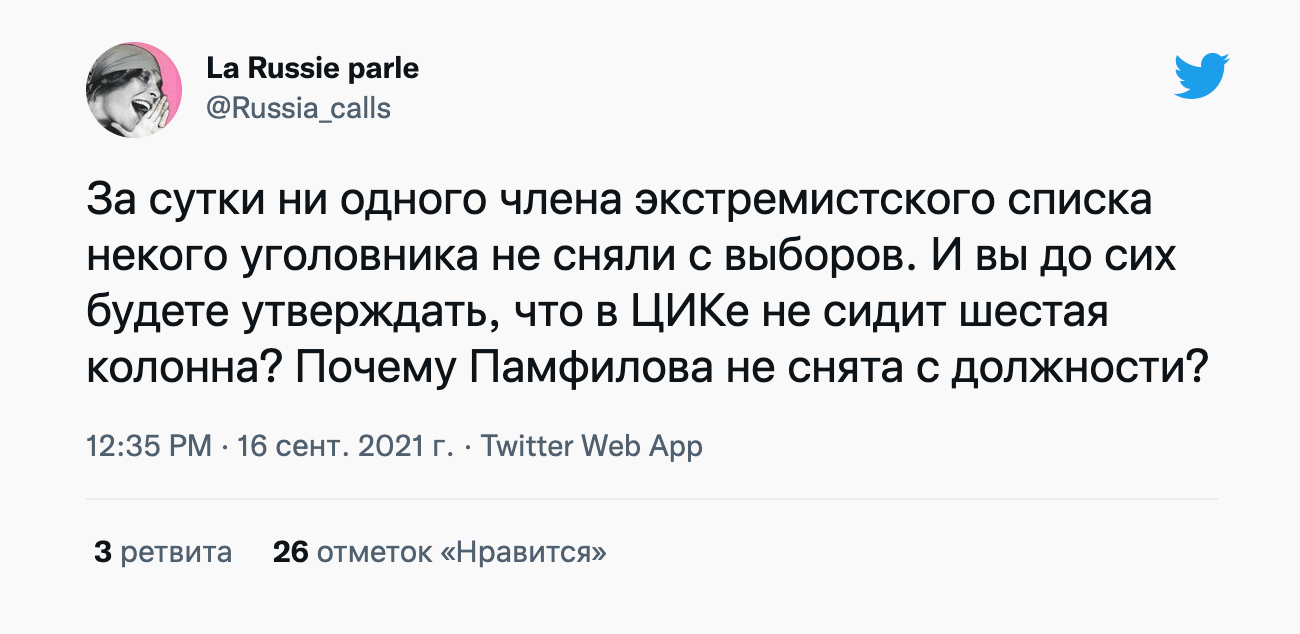Click the word "ЦИКе" in the tweet
This screenshot has height=634, width=1300.
pos(694,315)
